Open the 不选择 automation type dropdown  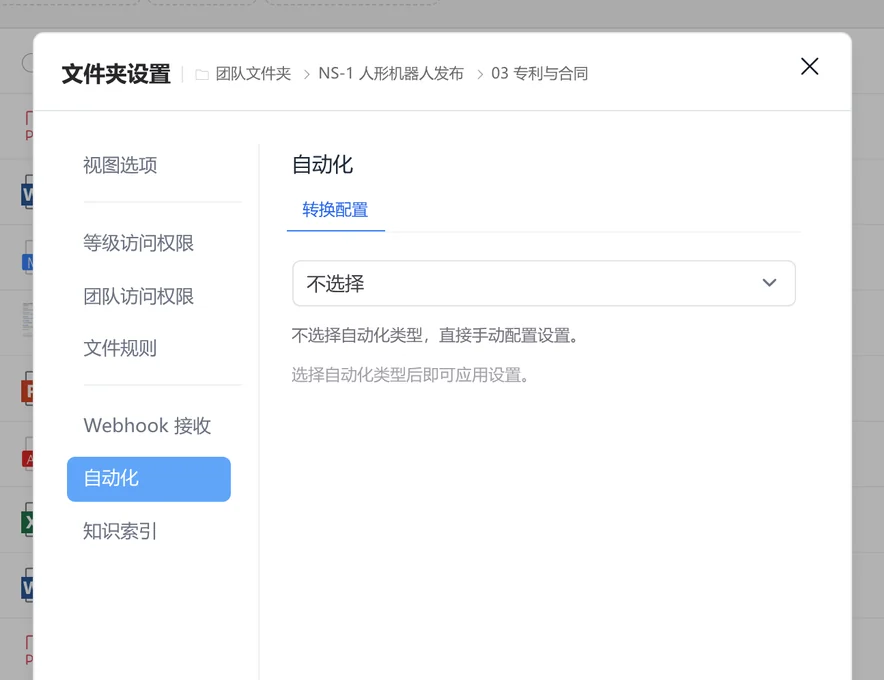543,283
